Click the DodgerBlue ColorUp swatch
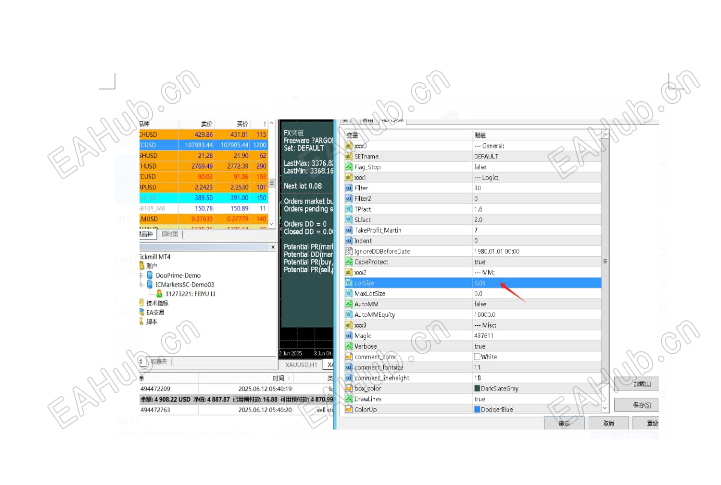The image size is (721, 485). click(477, 409)
